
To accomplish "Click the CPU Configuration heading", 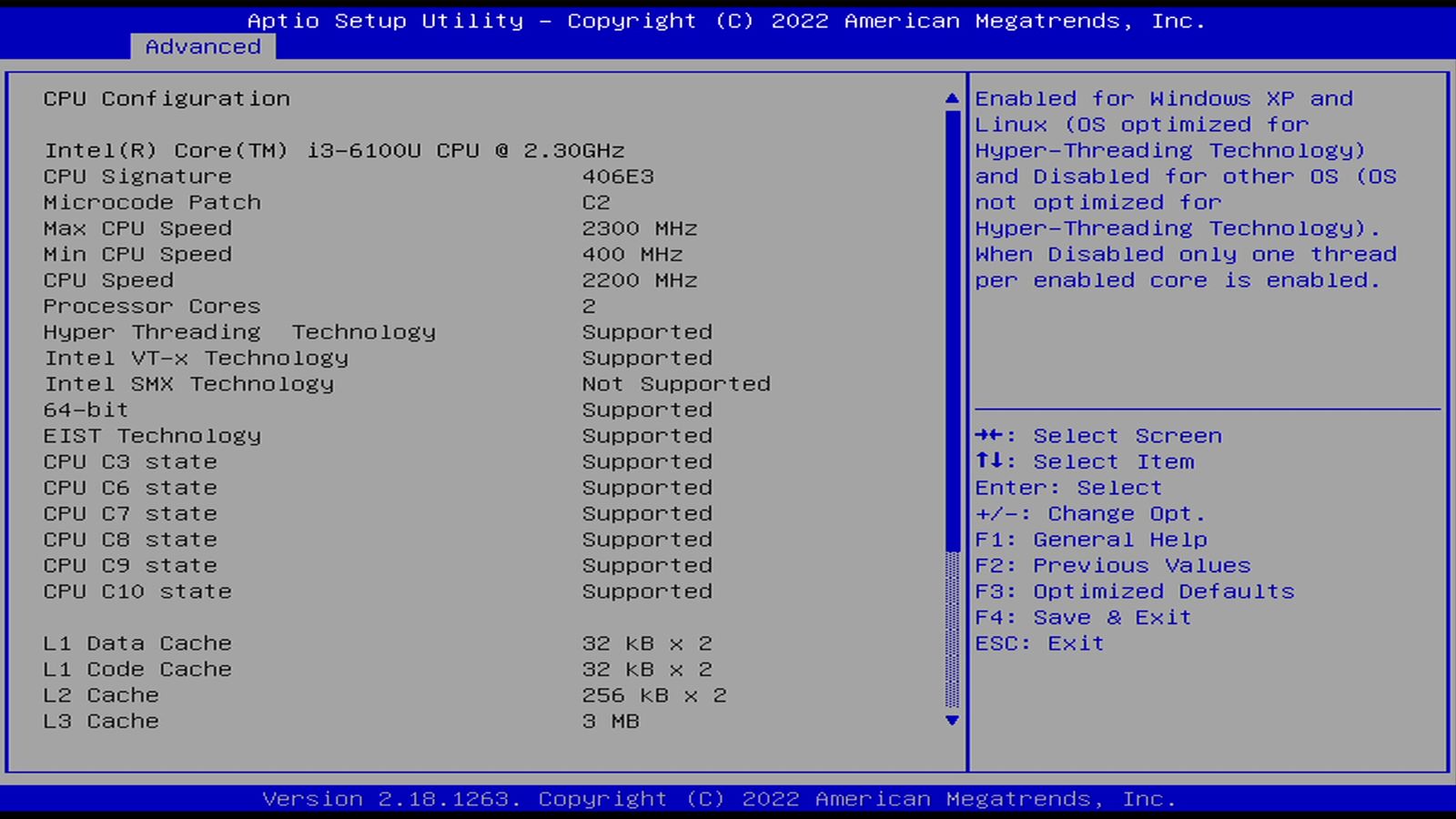I will (x=167, y=98).
